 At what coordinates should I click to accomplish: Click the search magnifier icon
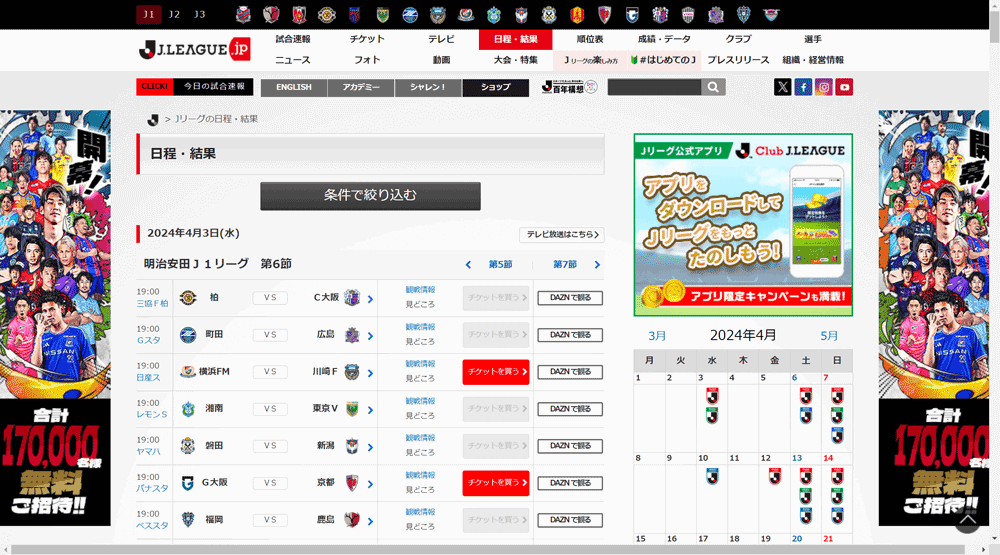[x=713, y=87]
